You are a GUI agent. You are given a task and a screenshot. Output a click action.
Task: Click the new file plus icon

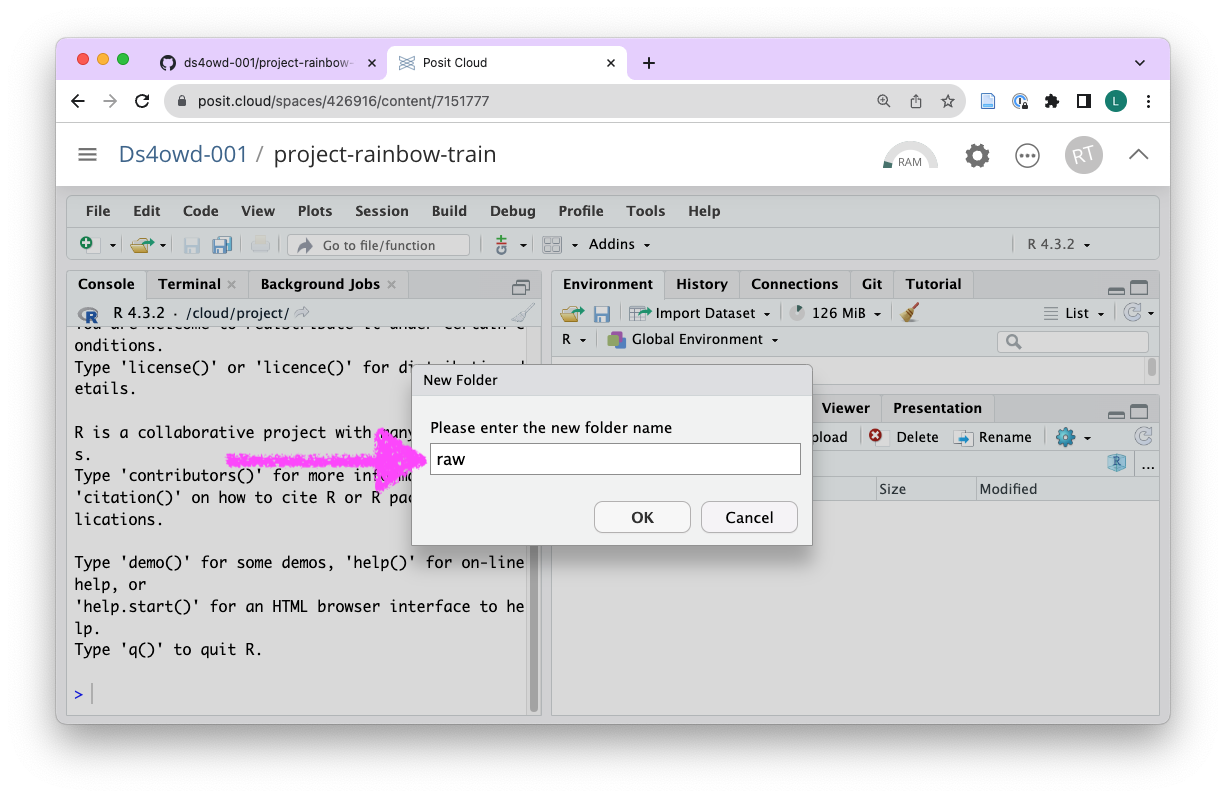pyautogui.click(x=87, y=245)
